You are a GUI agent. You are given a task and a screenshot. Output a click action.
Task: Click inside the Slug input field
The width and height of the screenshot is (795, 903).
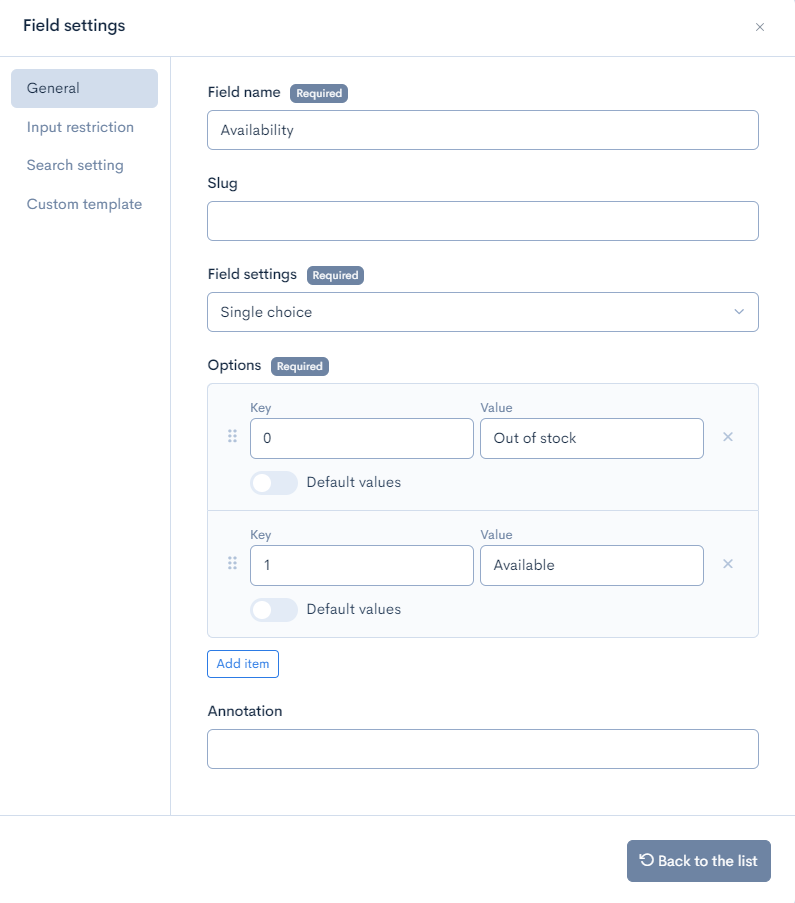coord(483,220)
